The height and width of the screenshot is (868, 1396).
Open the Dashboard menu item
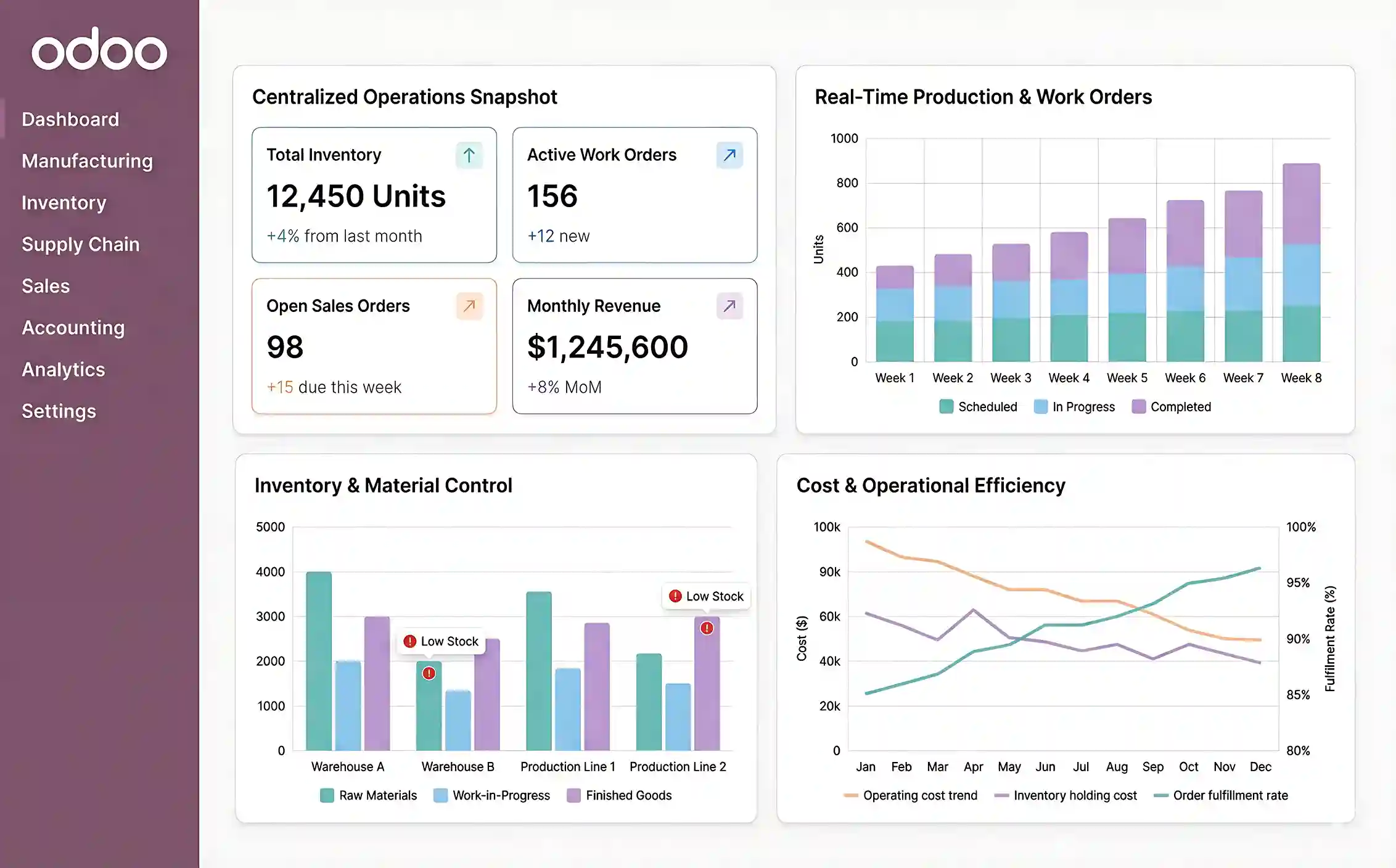click(x=70, y=119)
